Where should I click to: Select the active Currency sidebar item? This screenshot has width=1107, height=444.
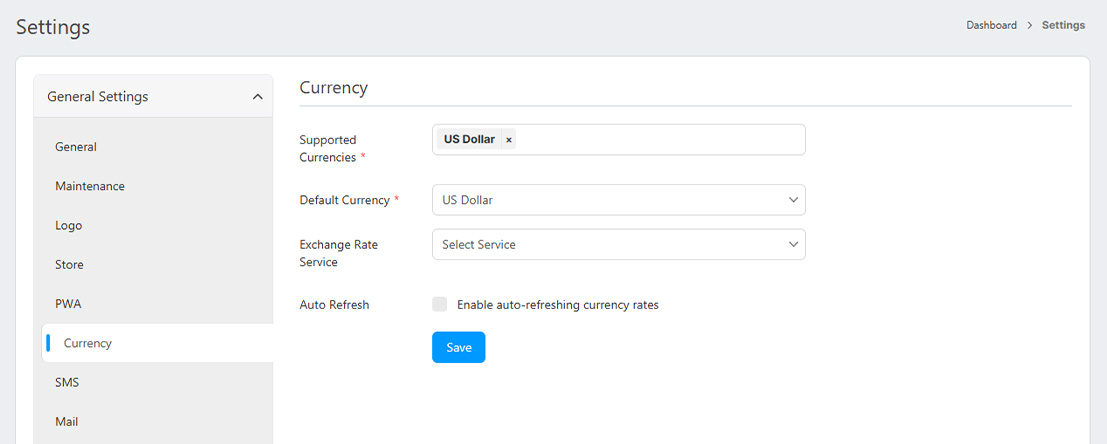[88, 343]
